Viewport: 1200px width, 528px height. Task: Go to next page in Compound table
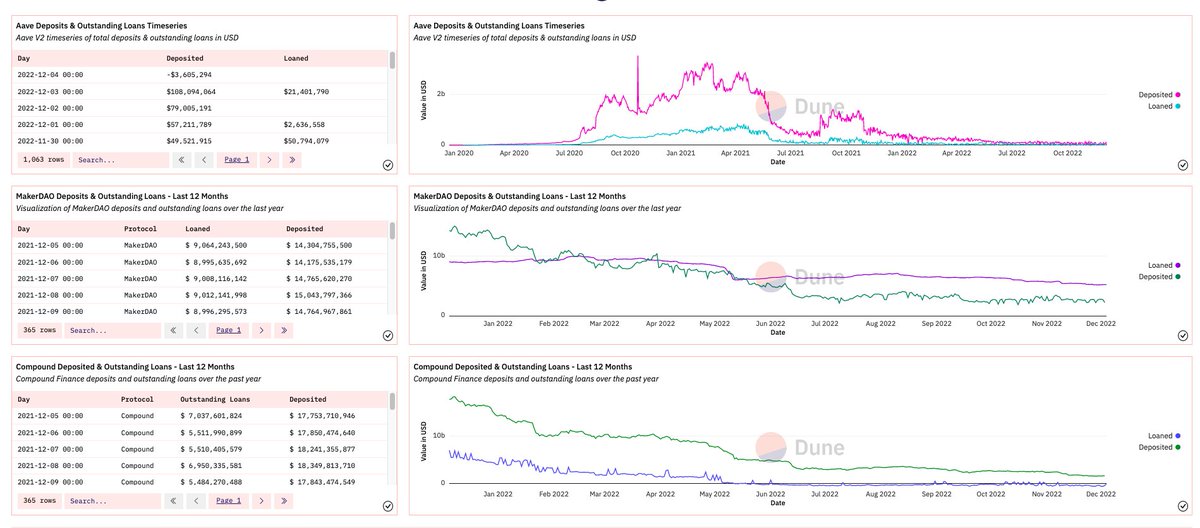pos(261,500)
